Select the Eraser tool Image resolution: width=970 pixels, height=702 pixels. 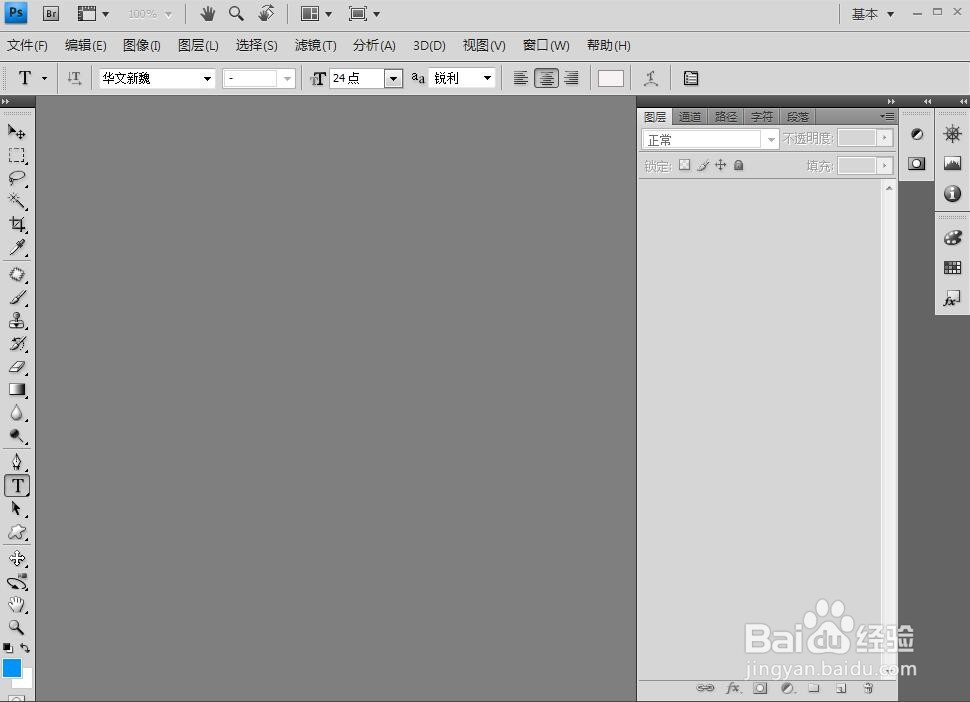pos(17,367)
